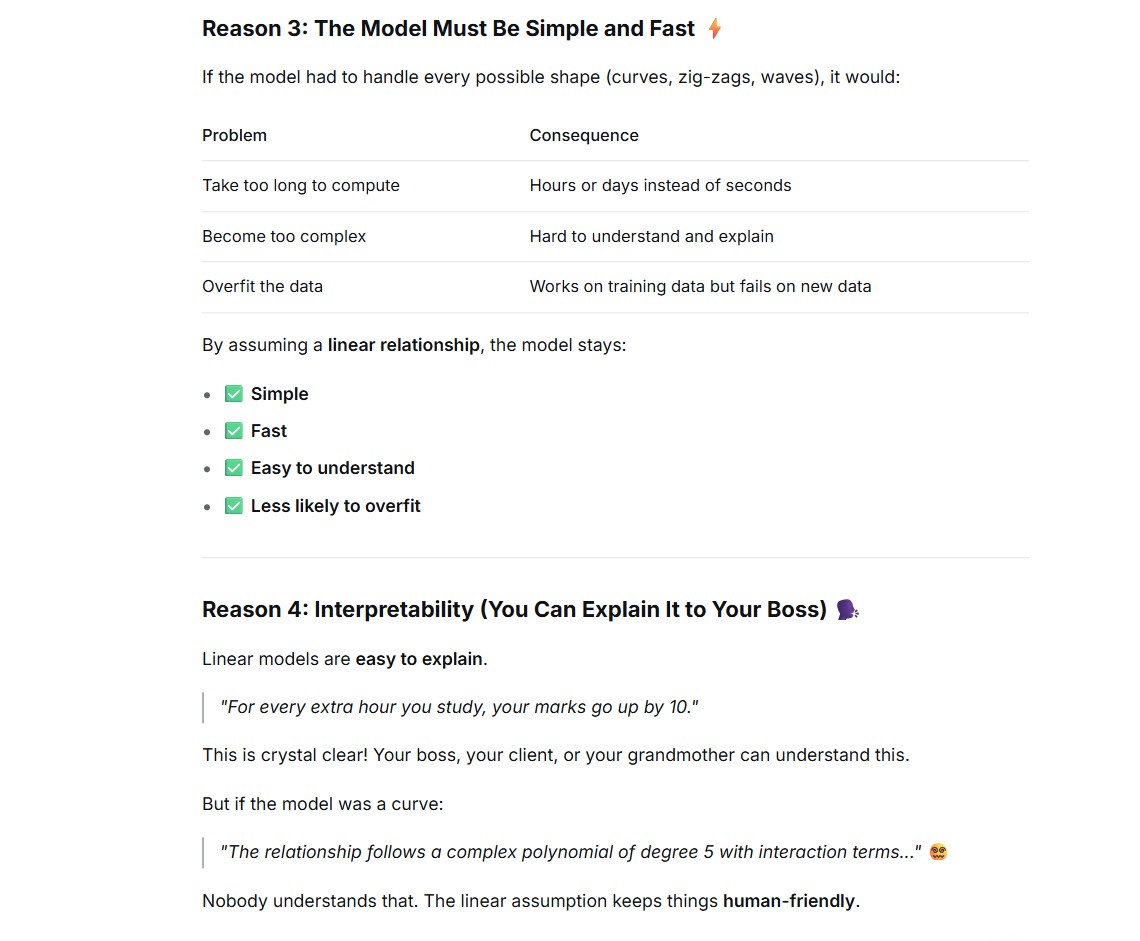This screenshot has height=941, width=1140.
Task: Click the bold human-friendly text
Action: pyautogui.click(x=789, y=901)
